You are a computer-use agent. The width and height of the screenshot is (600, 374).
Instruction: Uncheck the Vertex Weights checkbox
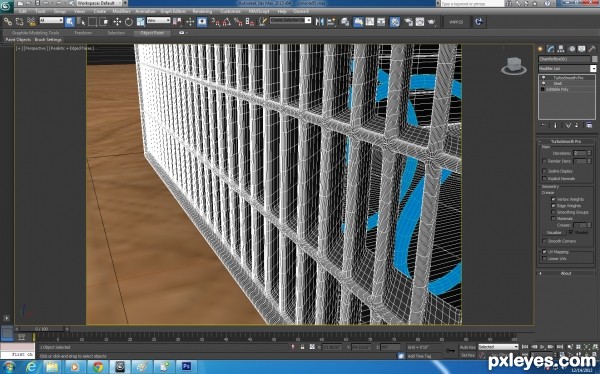tap(553, 199)
